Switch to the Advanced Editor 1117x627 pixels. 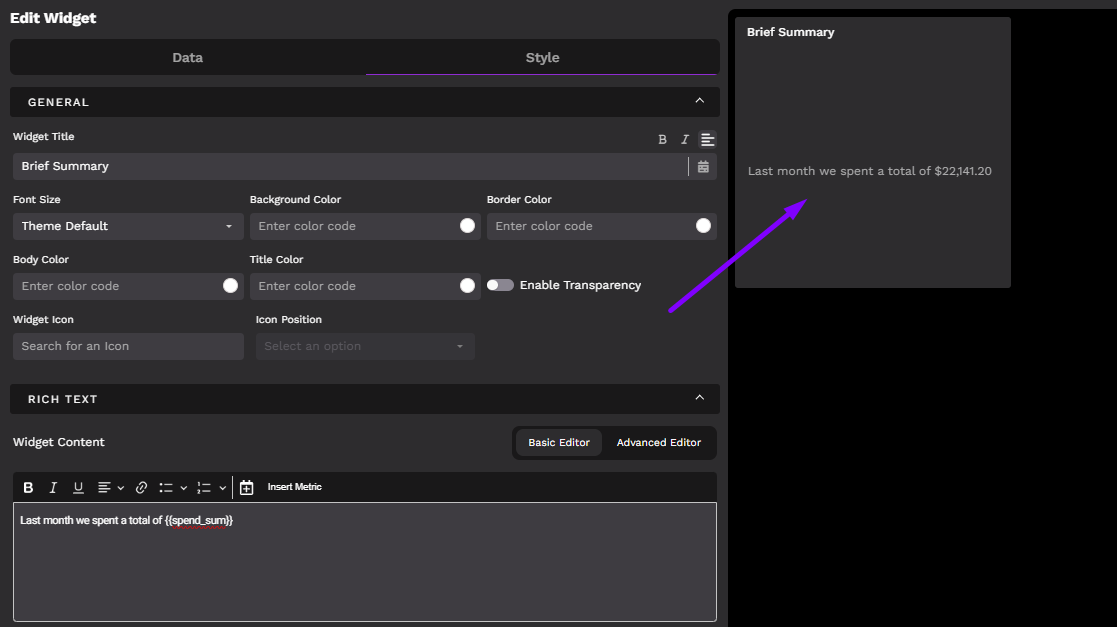tap(658, 443)
